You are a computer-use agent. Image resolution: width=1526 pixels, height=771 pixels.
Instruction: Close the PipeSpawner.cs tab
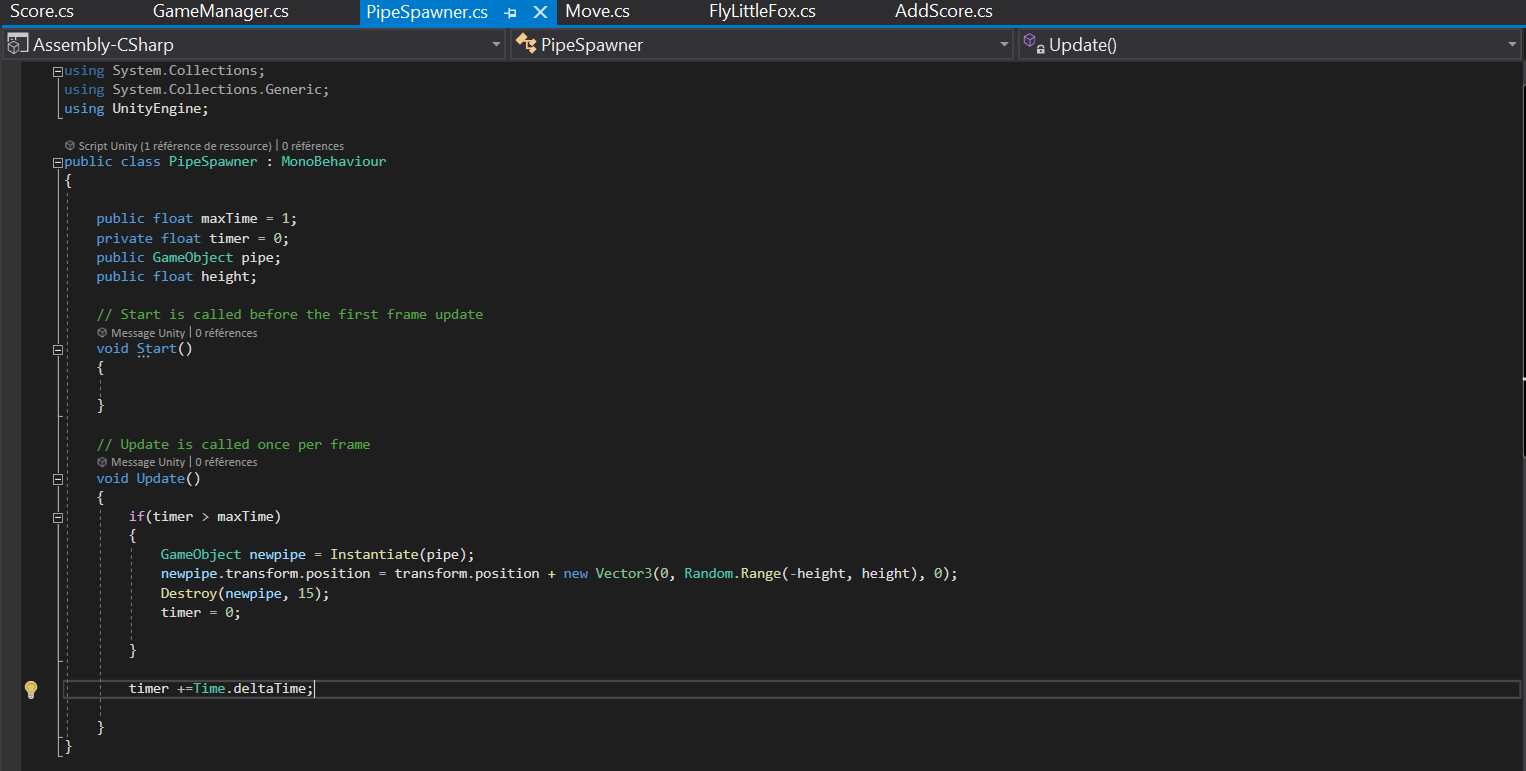[540, 13]
